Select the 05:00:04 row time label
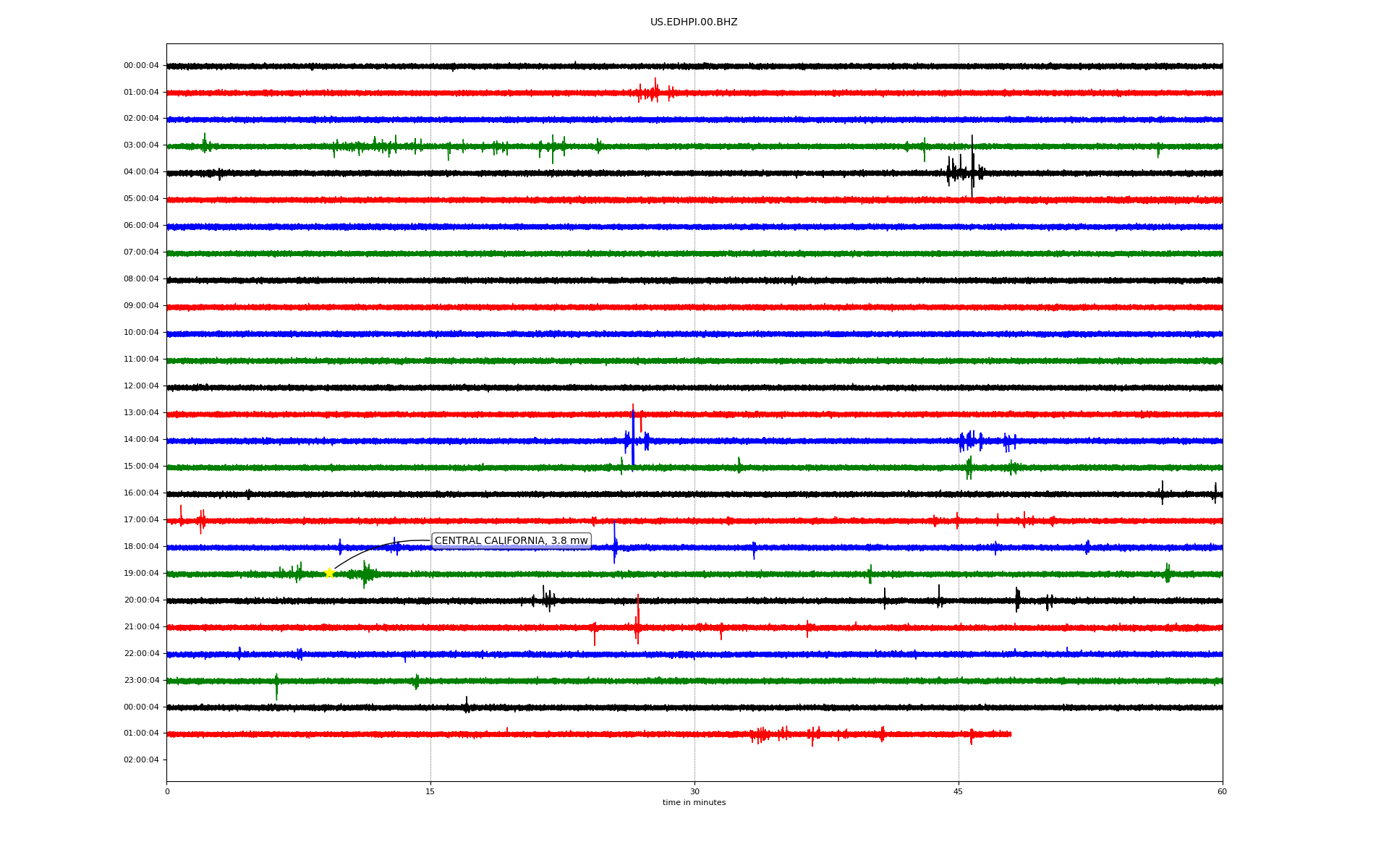 (141, 199)
